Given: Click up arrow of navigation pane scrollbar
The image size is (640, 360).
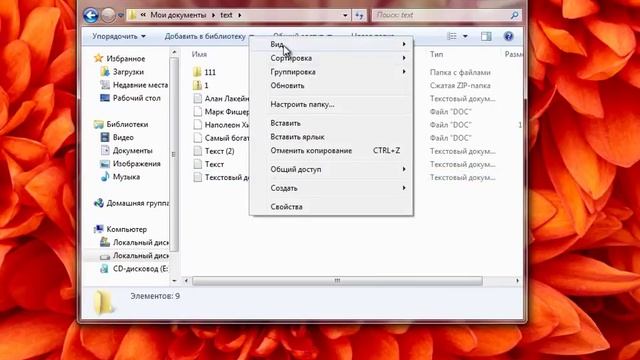Looking at the screenshot, I should click(174, 53).
